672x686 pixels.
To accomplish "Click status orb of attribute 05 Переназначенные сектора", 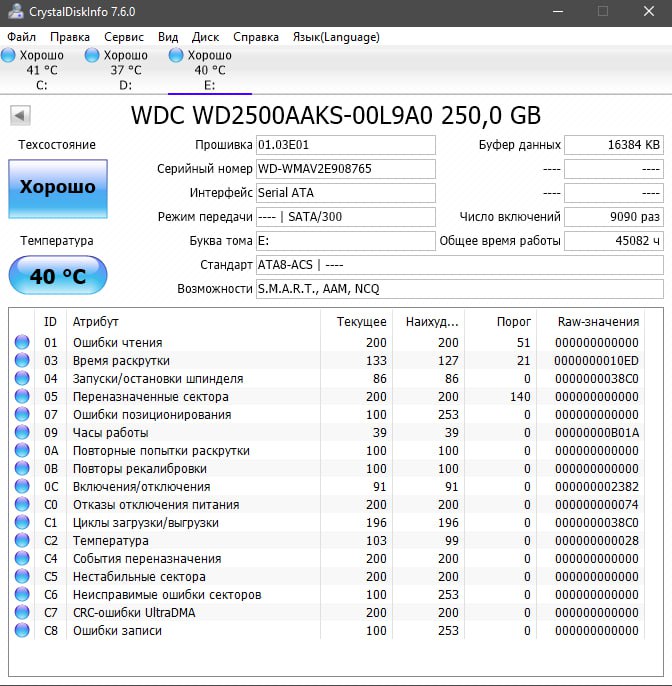I will 22,396.
